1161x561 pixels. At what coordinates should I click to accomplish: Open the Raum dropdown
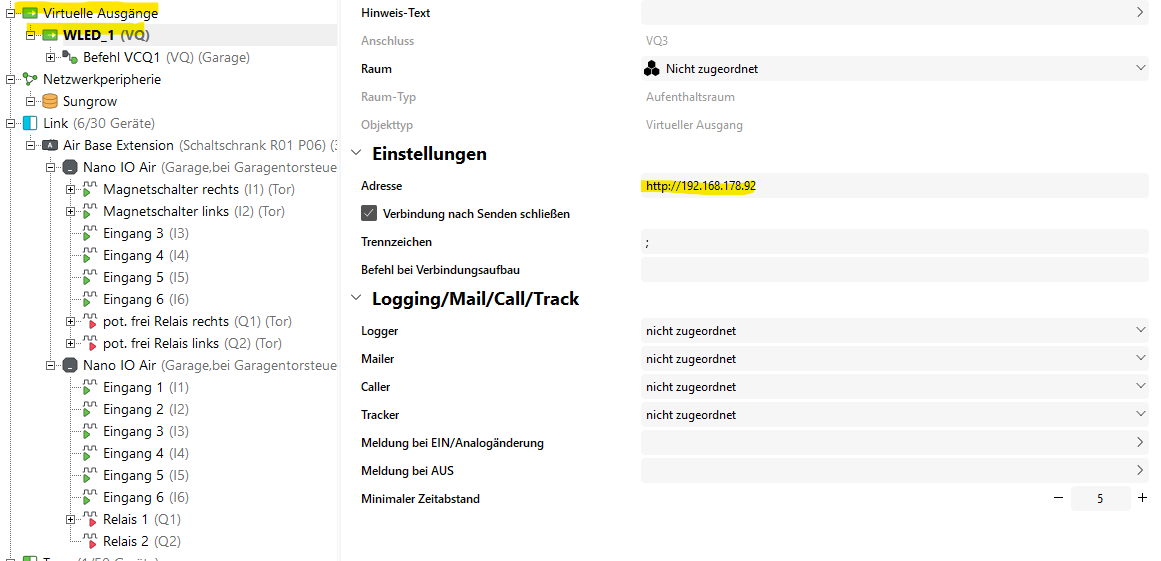click(1140, 68)
